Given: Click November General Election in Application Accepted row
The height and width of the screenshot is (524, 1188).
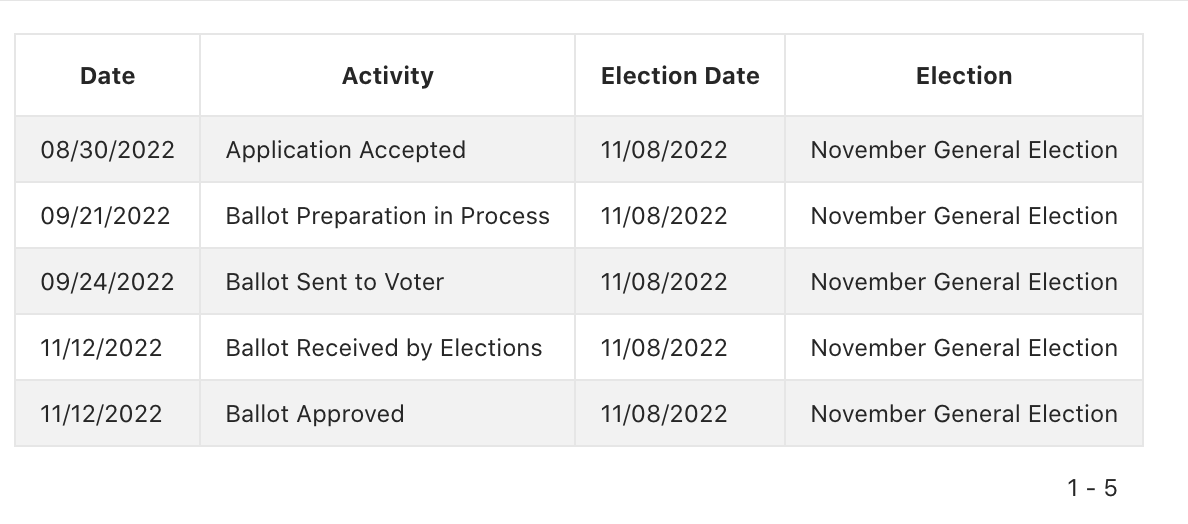Looking at the screenshot, I should (x=964, y=150).
